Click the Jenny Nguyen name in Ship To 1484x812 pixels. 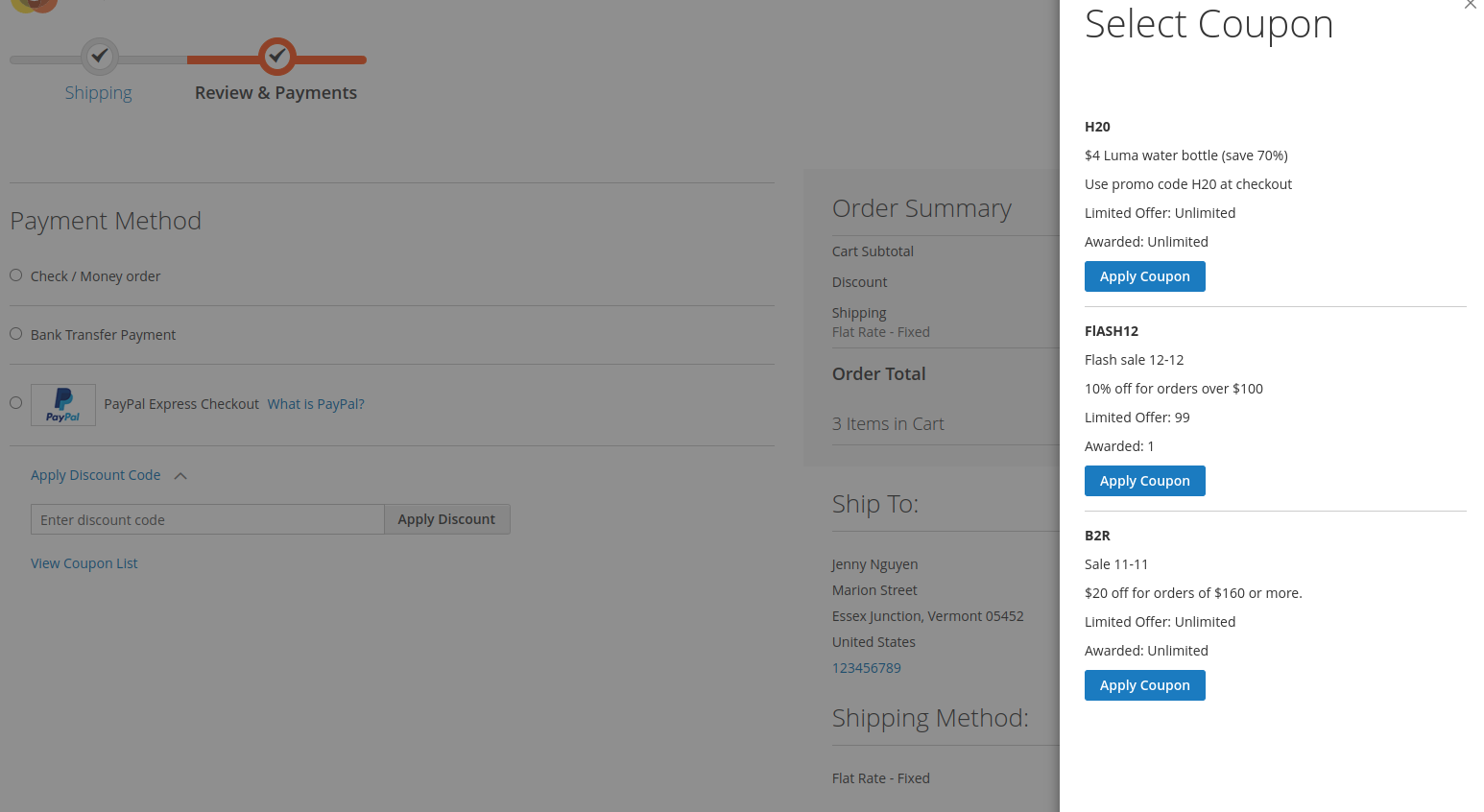pos(875,564)
